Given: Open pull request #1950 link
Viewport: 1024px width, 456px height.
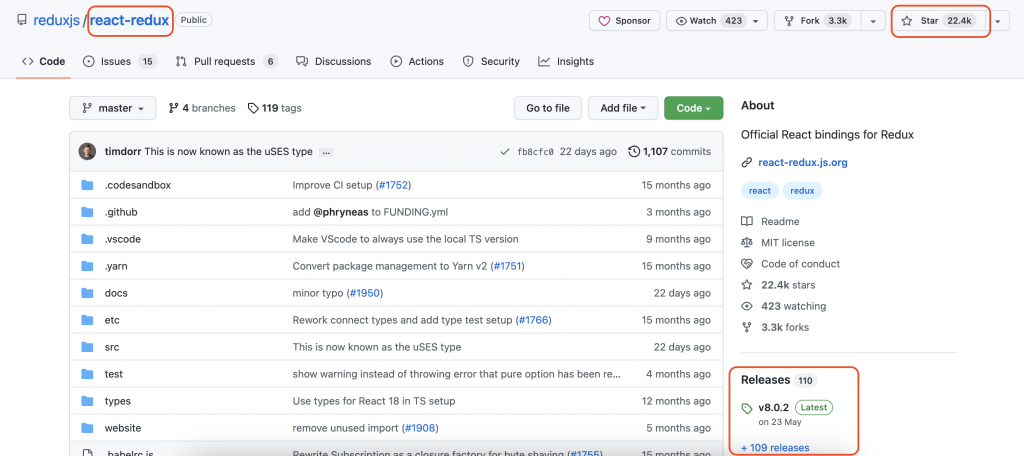Looking at the screenshot, I should [365, 293].
